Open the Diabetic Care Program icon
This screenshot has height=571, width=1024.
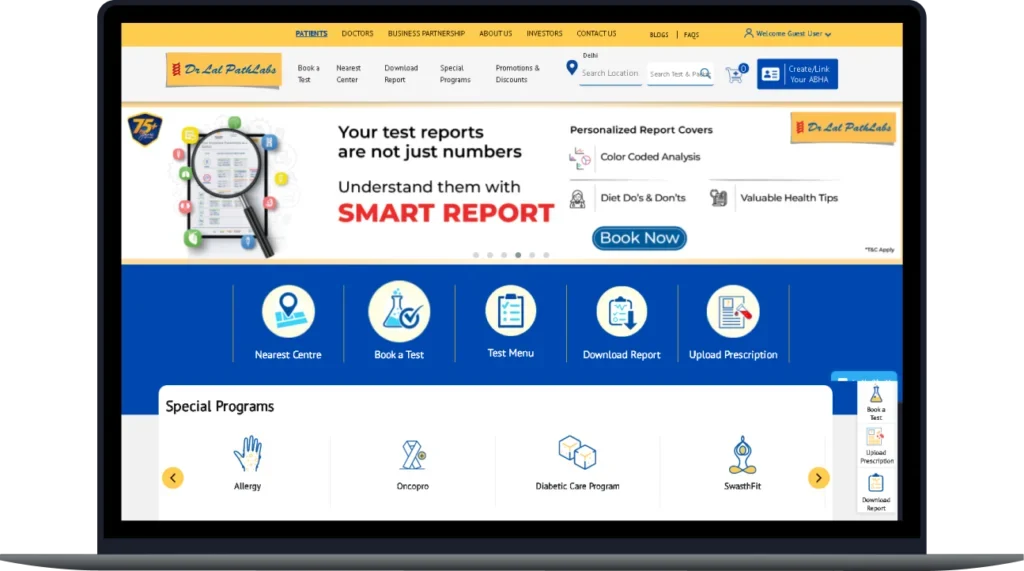pyautogui.click(x=577, y=452)
